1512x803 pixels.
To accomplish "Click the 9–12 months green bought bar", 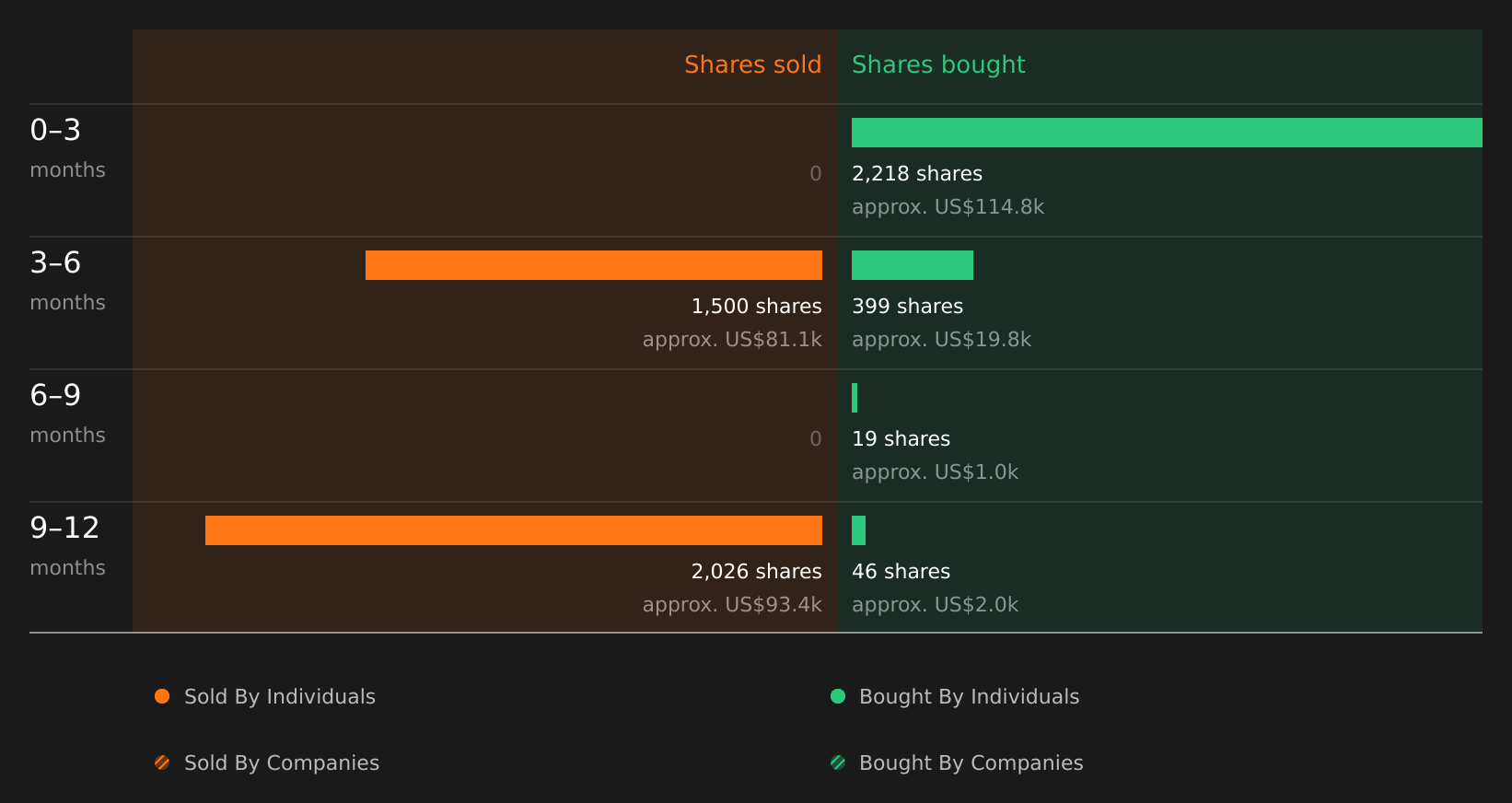I will [x=858, y=530].
